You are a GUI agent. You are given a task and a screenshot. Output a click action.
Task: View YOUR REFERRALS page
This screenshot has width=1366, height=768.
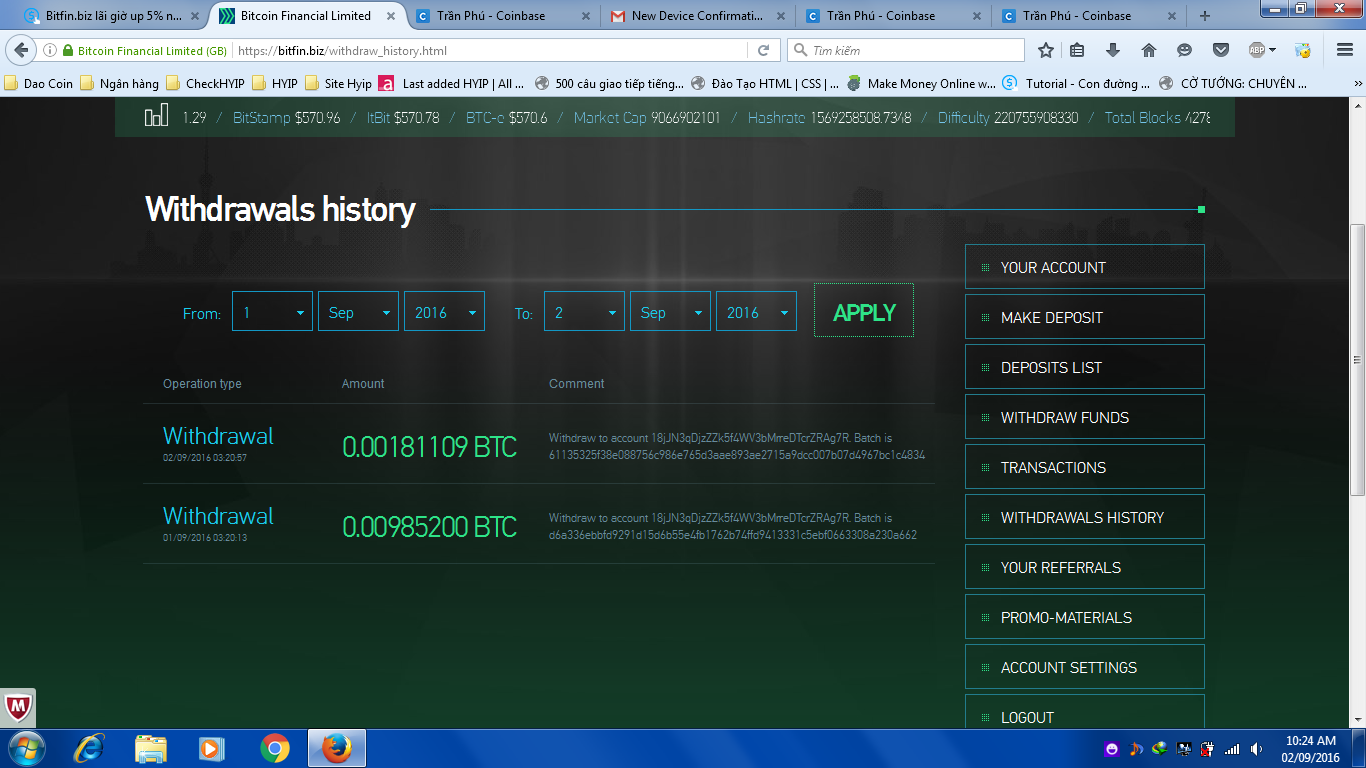(1085, 567)
